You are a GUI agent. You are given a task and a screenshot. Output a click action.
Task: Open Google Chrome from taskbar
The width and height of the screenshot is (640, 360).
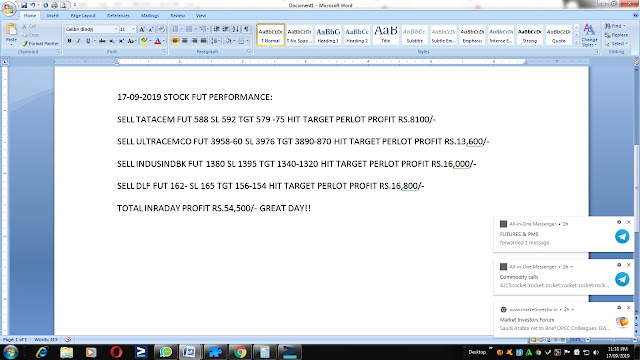[x=240, y=352]
